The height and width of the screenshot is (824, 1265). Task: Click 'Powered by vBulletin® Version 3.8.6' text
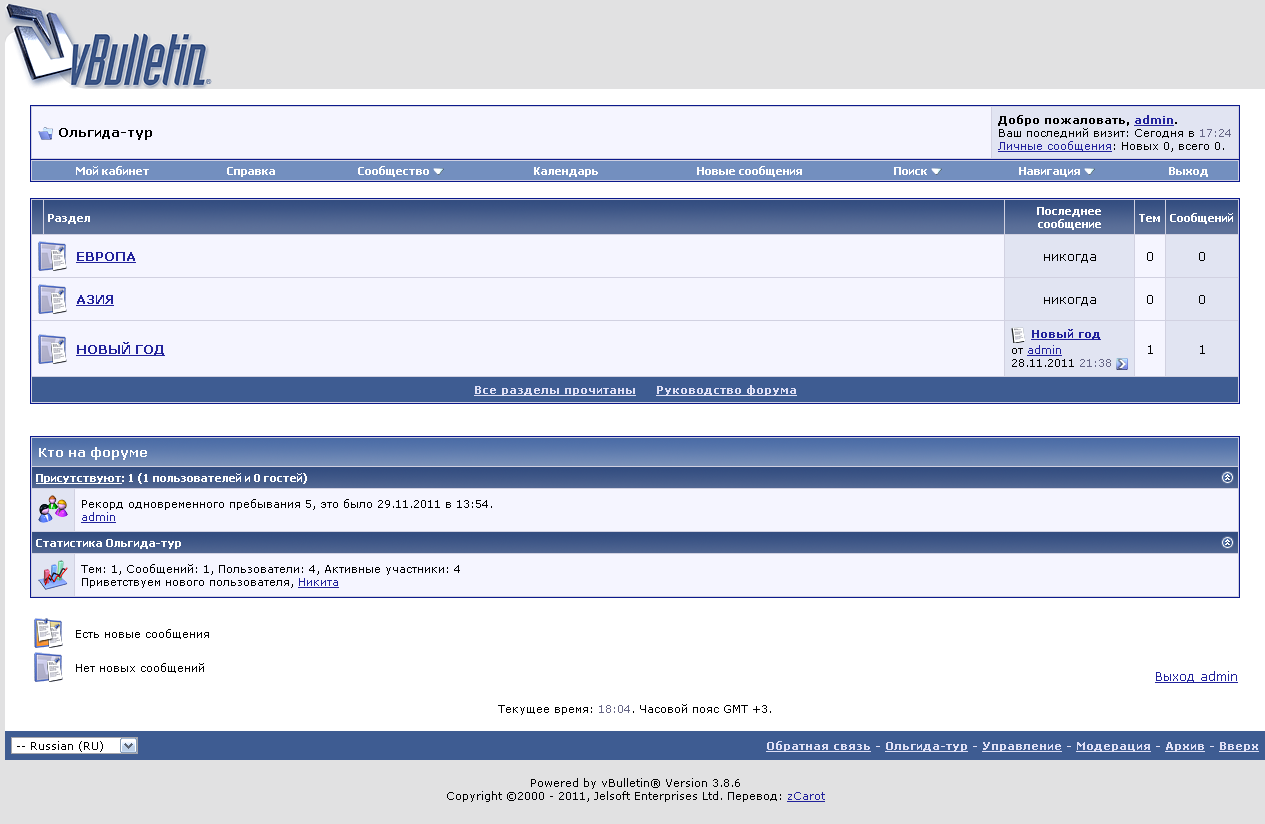tap(635, 783)
